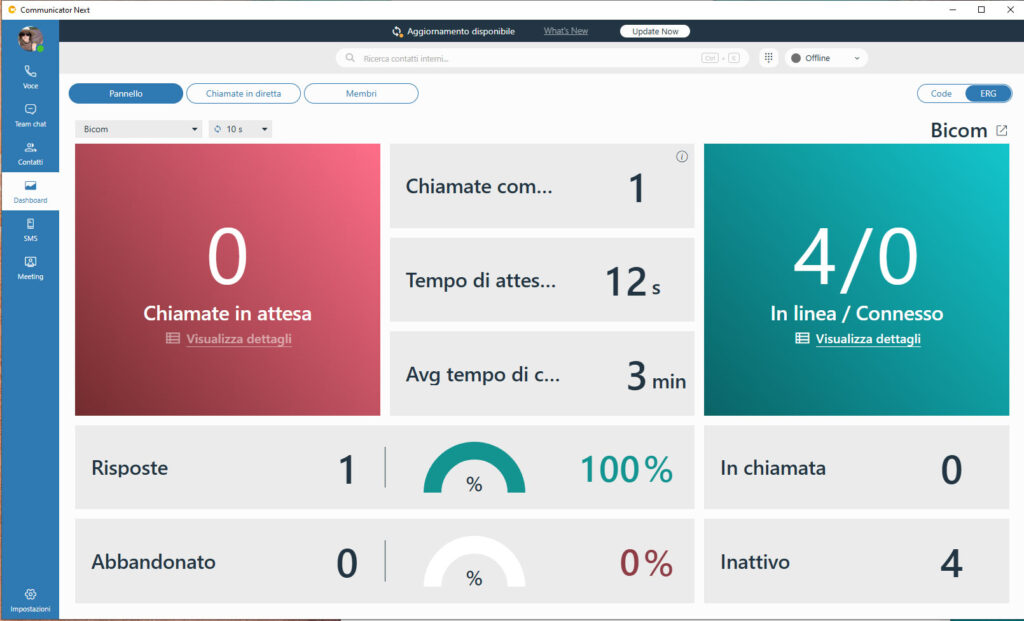Click the table icon under In linea / Connesso
Screen dimensions: 1024x621
click(802, 338)
